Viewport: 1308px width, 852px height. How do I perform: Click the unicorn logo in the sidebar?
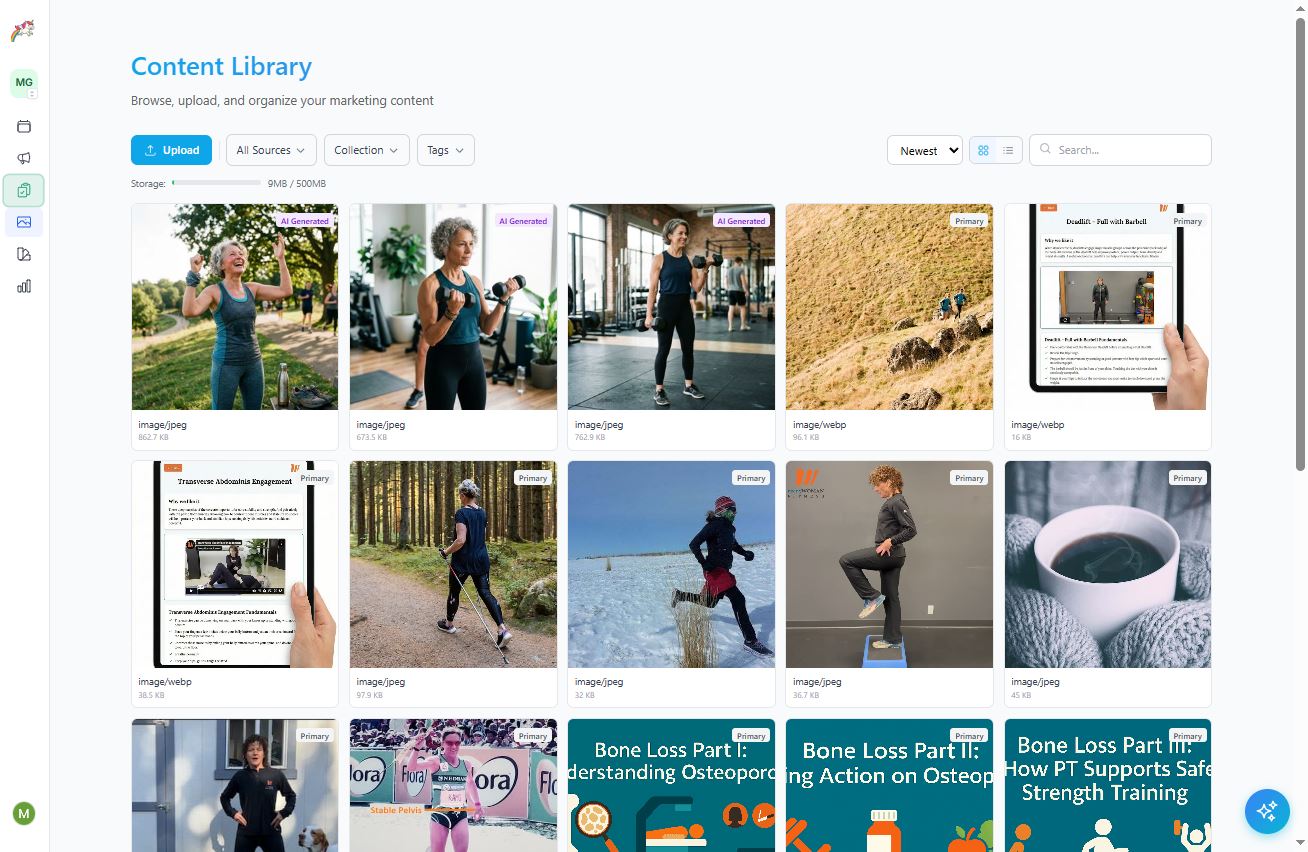click(x=23, y=31)
